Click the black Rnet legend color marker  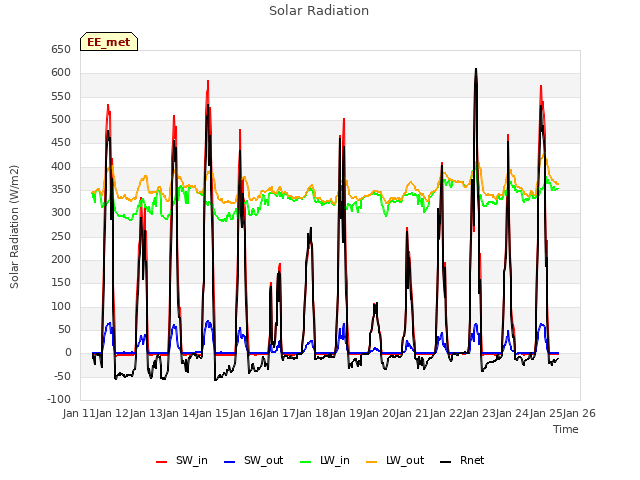[x=446, y=462]
